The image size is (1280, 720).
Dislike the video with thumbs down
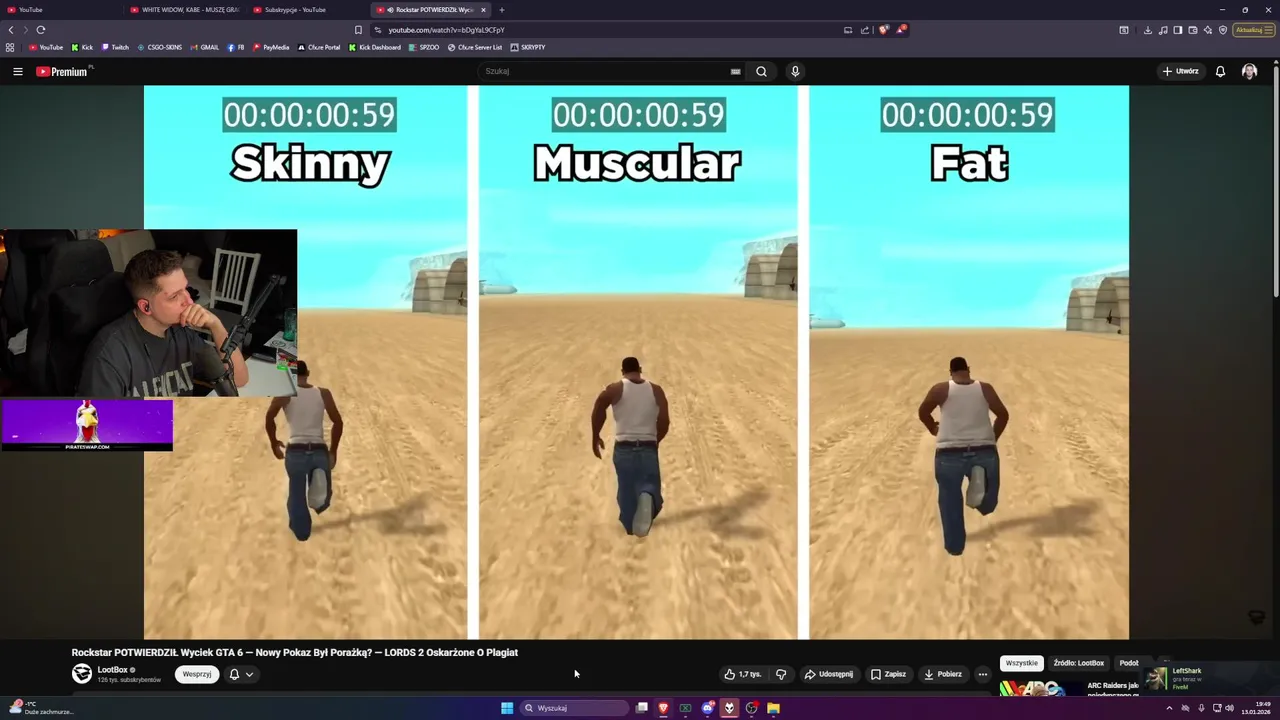pos(781,674)
